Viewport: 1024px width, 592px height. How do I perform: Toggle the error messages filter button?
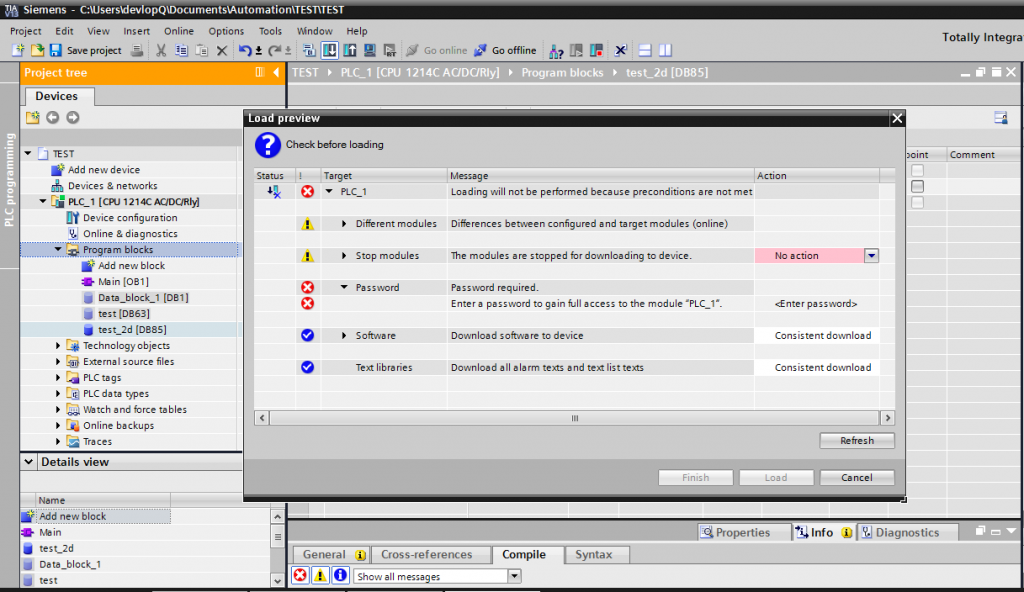pyautogui.click(x=300, y=576)
